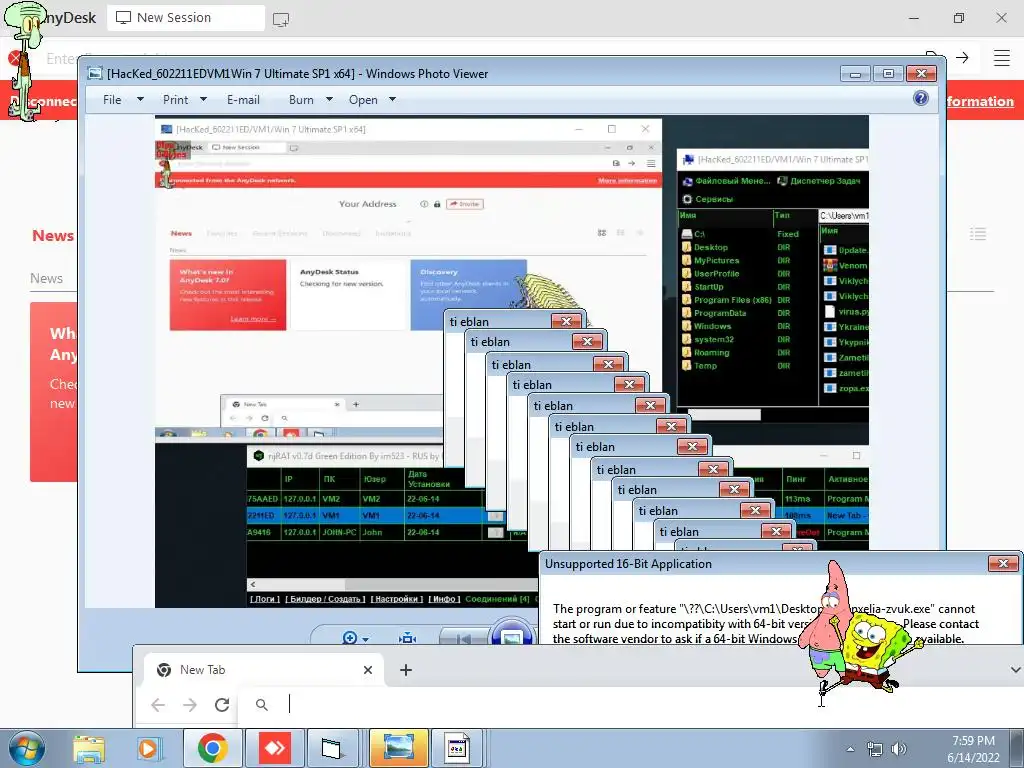Open Windows Media Player from the taskbar

[x=148, y=748]
